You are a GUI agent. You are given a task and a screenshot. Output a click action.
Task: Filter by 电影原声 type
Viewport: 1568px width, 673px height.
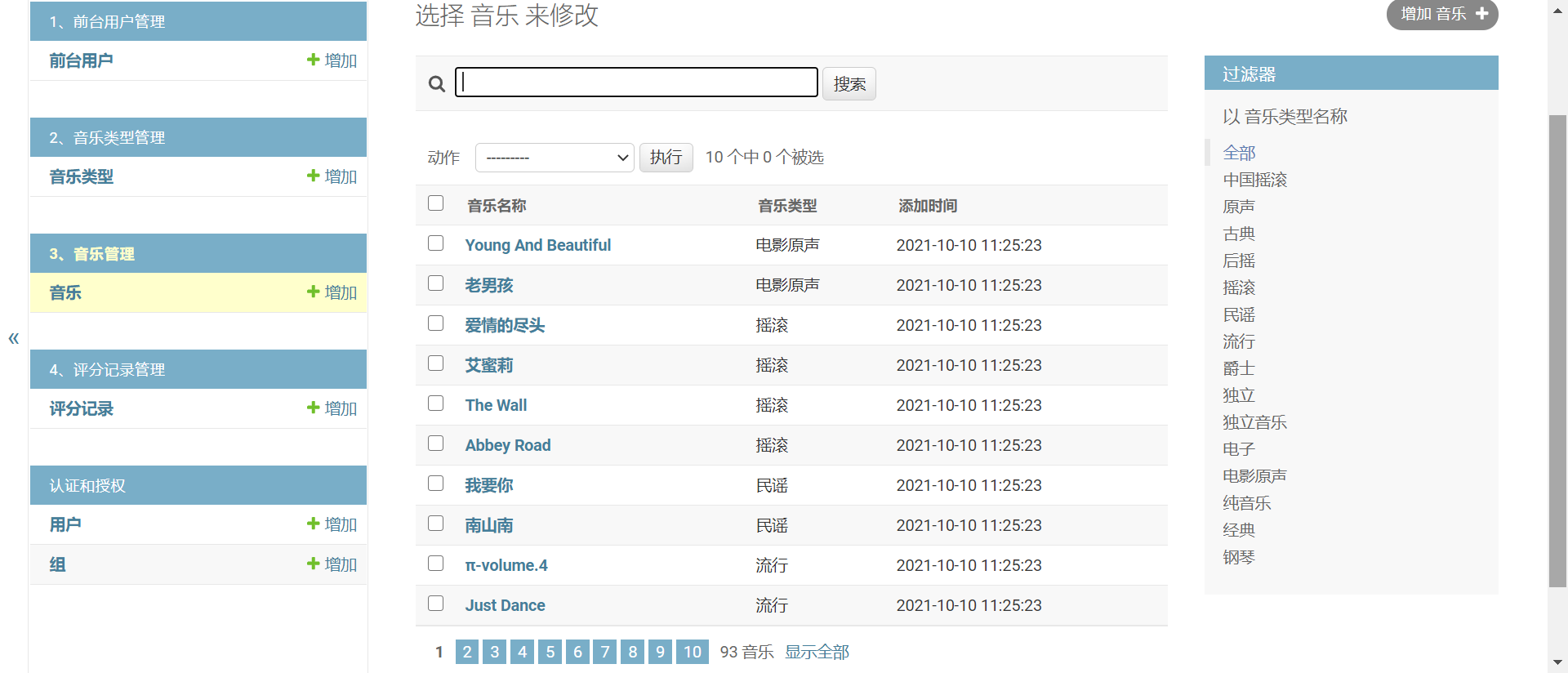click(1255, 476)
